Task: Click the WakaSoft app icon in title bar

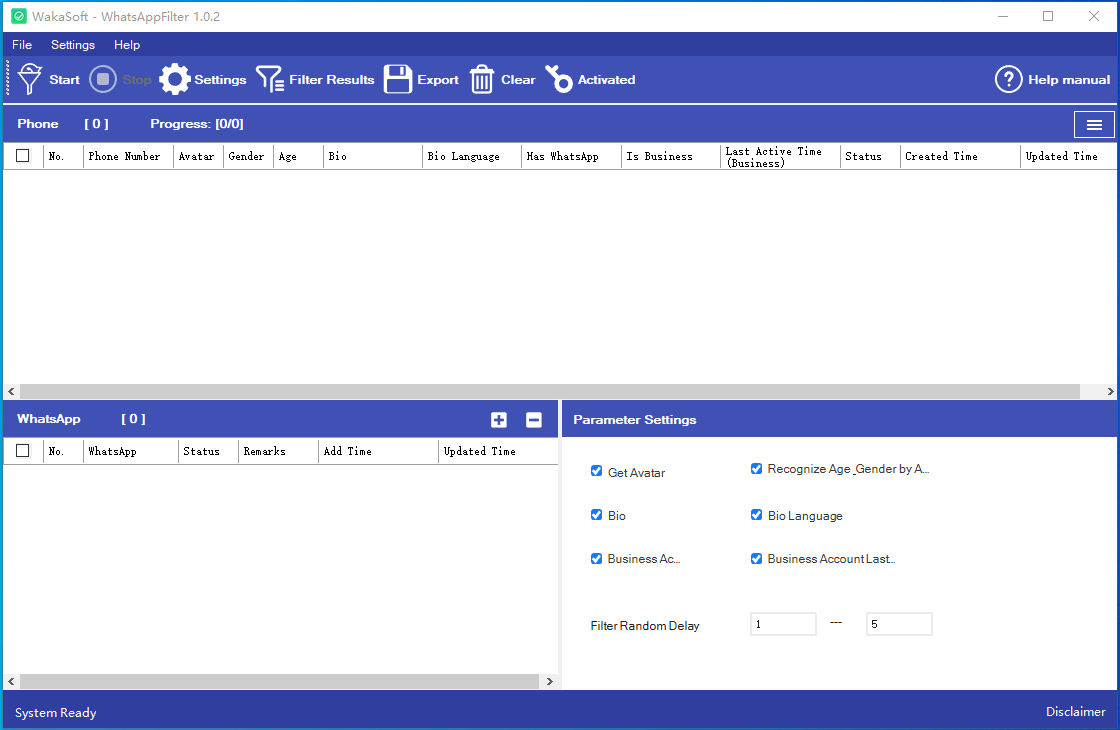Action: 19,16
